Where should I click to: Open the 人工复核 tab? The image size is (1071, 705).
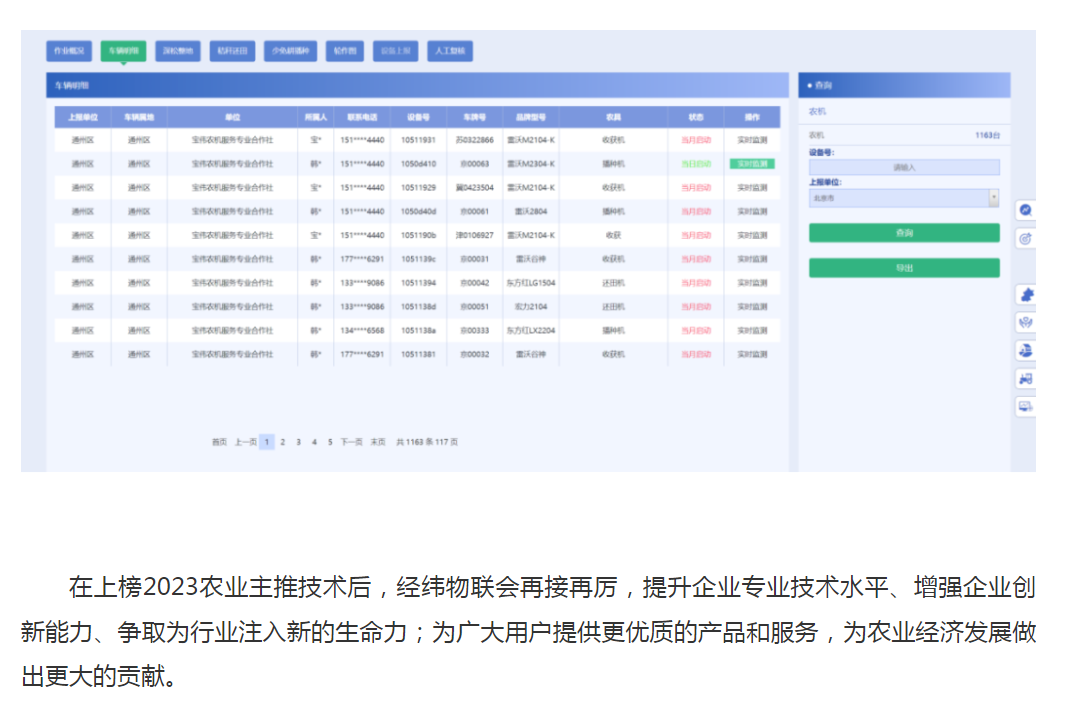[x=449, y=51]
